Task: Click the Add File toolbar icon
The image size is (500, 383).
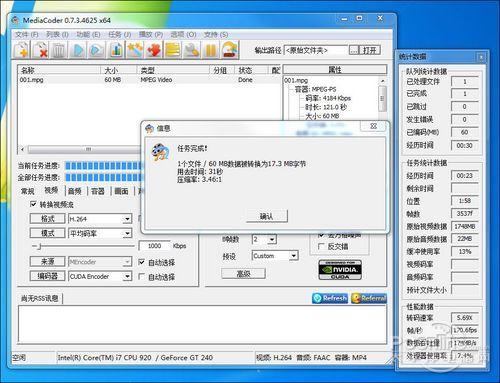Action: pos(21,50)
